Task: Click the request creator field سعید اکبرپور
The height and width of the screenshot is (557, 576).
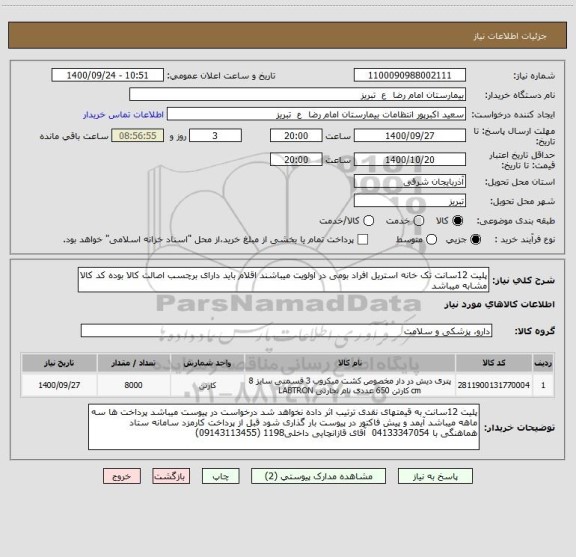Action: (x=316, y=114)
